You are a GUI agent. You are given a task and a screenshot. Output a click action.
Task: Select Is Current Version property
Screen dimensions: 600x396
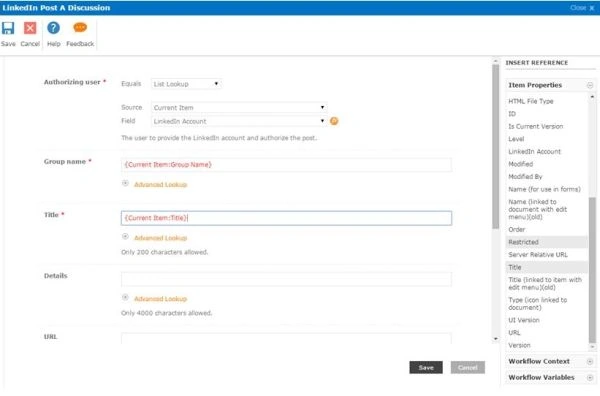[x=536, y=126]
